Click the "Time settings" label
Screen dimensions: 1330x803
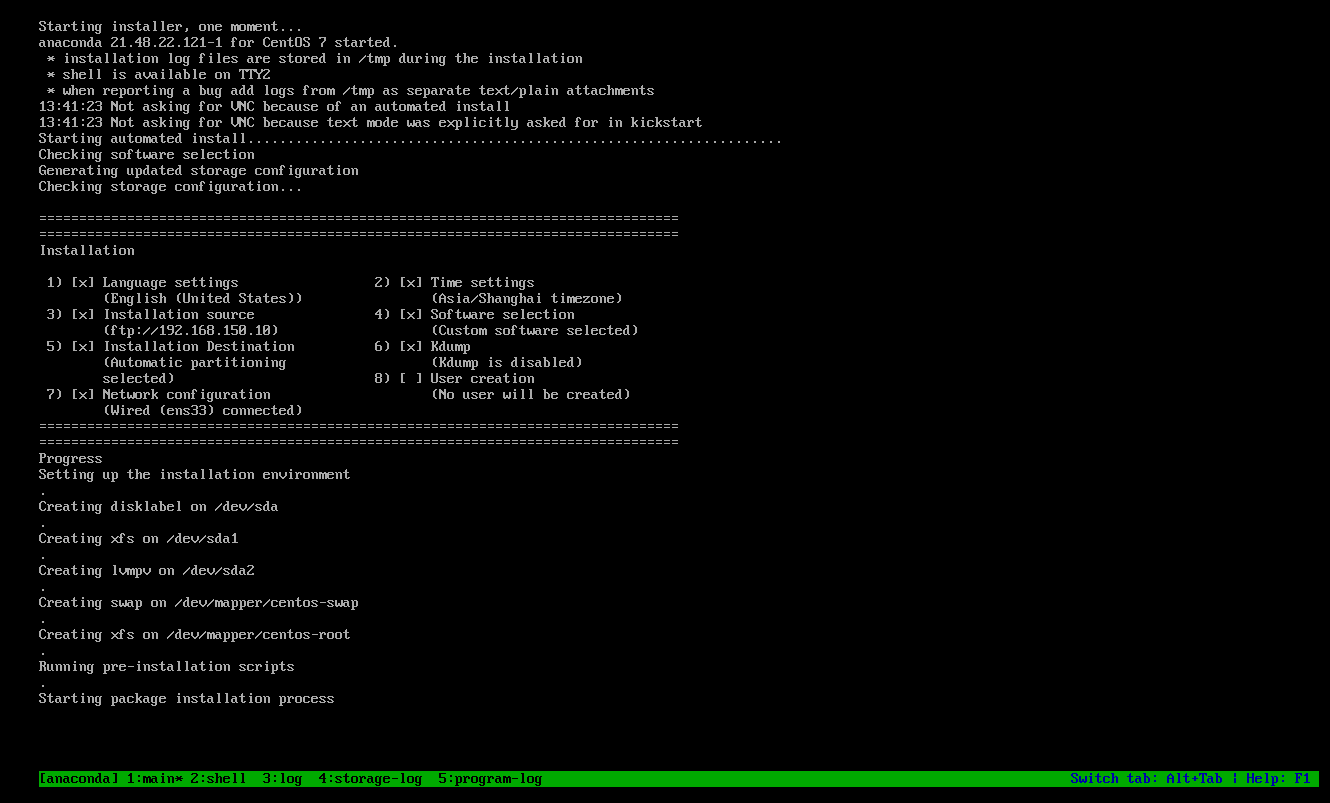(x=483, y=283)
